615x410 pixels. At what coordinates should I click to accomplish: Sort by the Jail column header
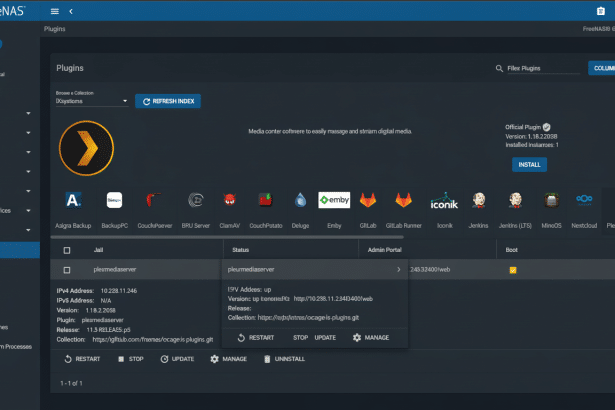(98, 250)
